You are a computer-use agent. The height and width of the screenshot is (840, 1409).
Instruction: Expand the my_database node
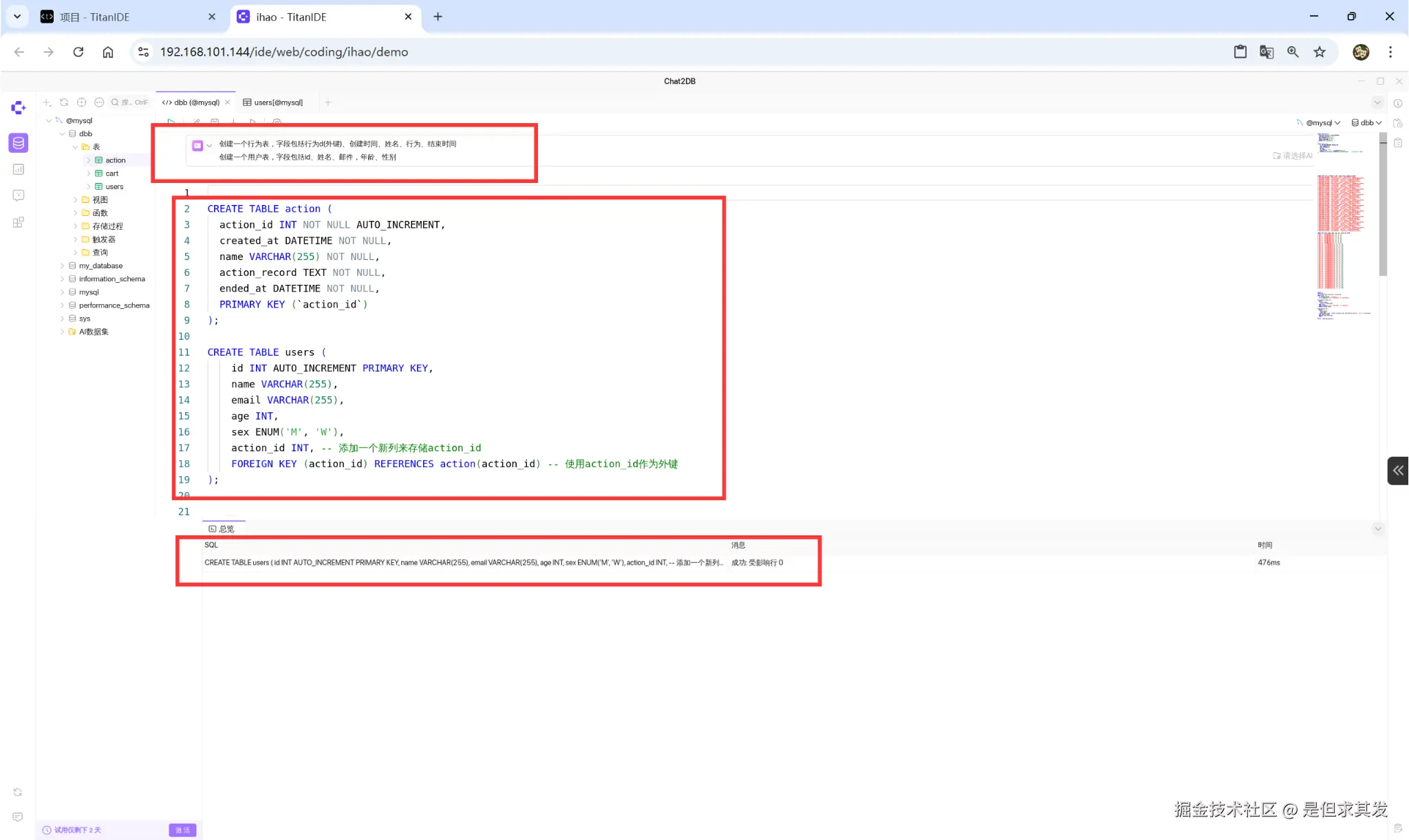click(x=63, y=266)
